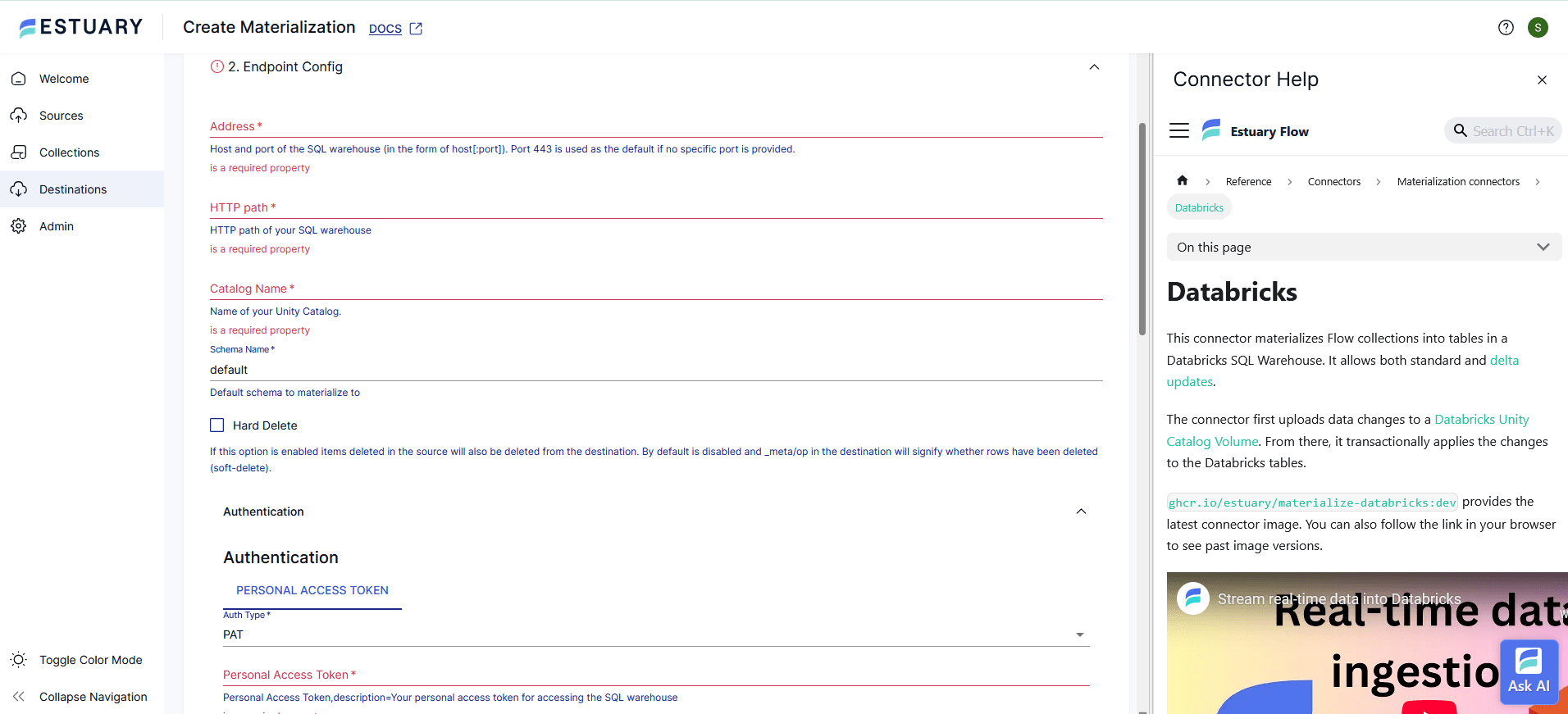Go to Welcome in the sidebar

click(x=64, y=79)
